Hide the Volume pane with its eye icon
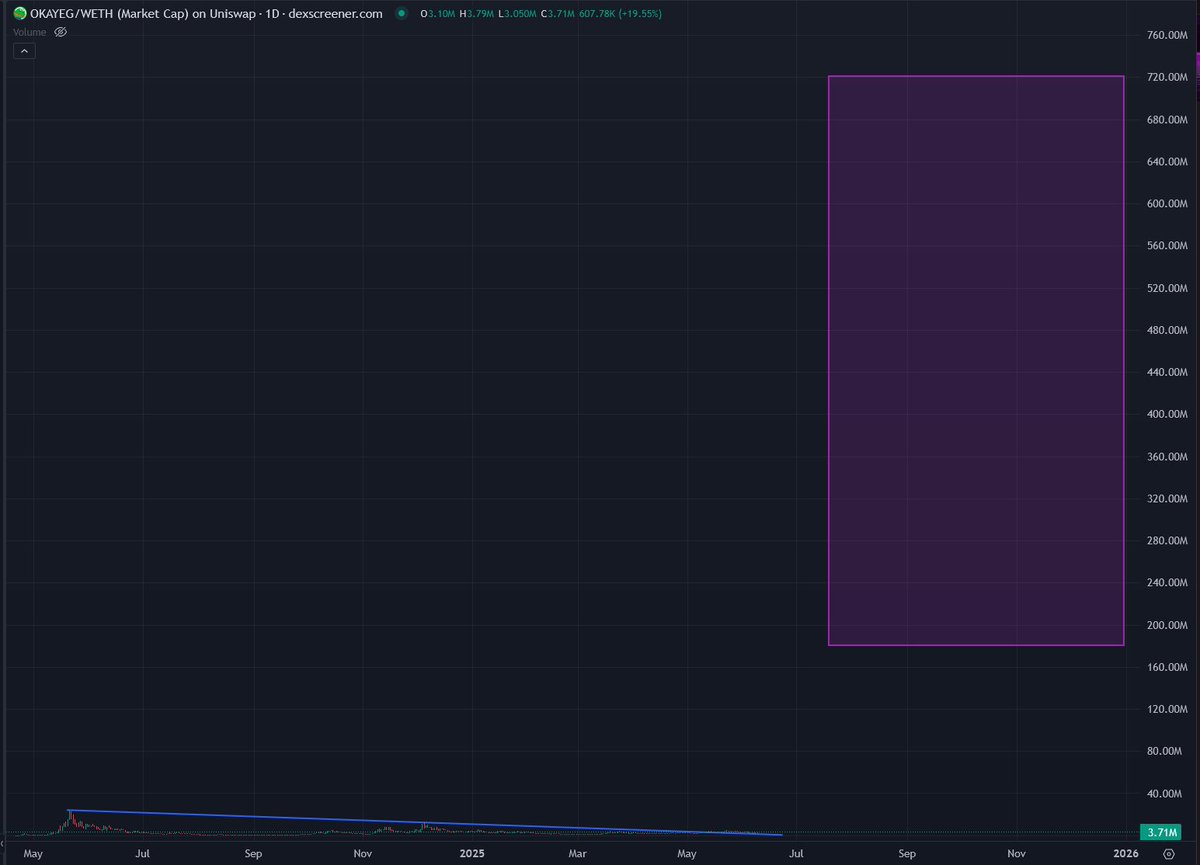The image size is (1200, 865). pyautogui.click(x=60, y=31)
